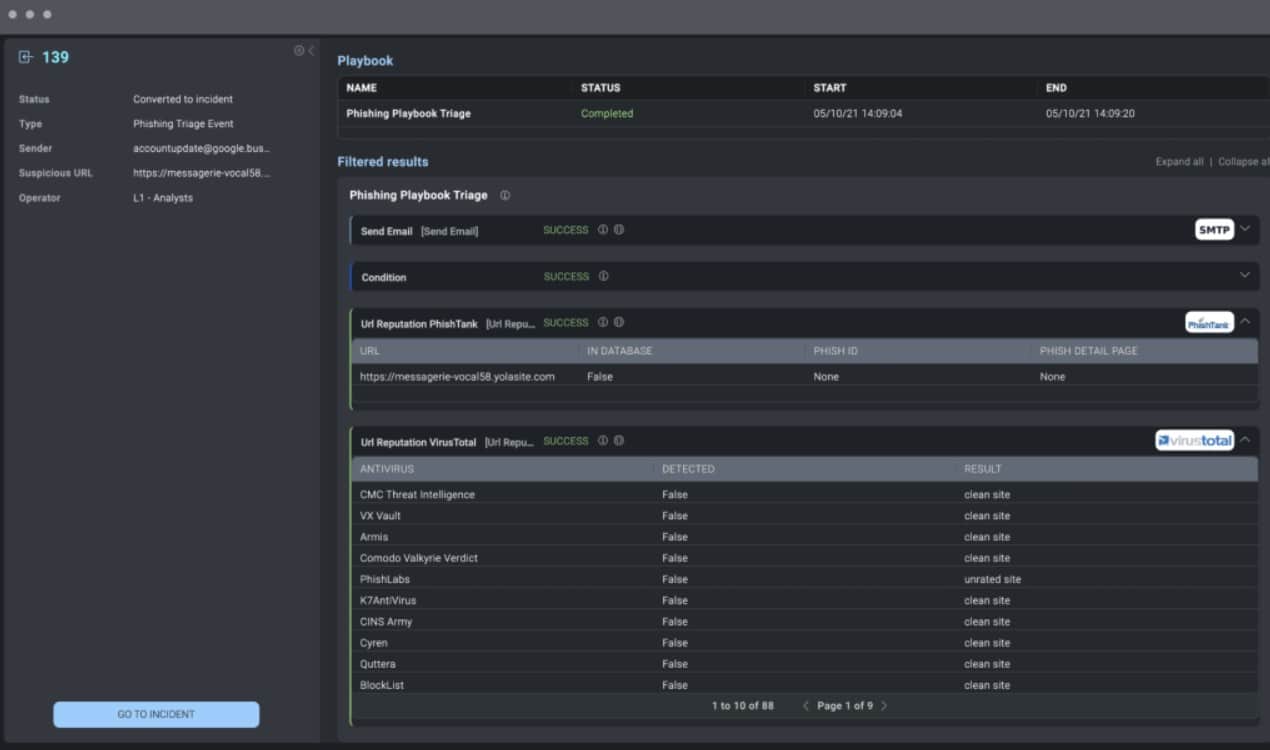Select the Armis row
Screen dimensions: 1270x750
[x=805, y=537]
